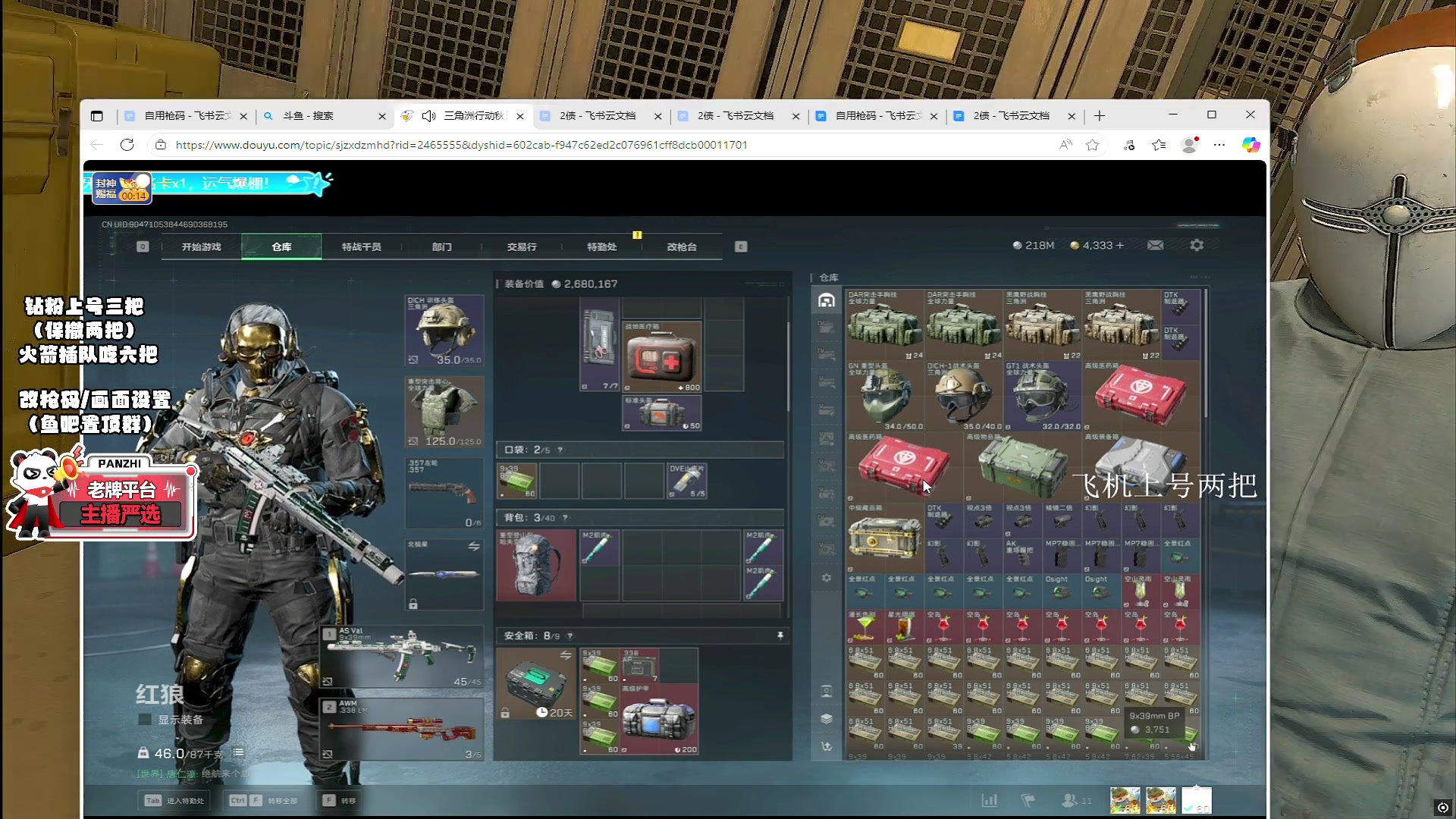Close the 斗鱼 - 搜索 tab
Image resolution: width=1456 pixels, height=819 pixels.
click(x=382, y=116)
